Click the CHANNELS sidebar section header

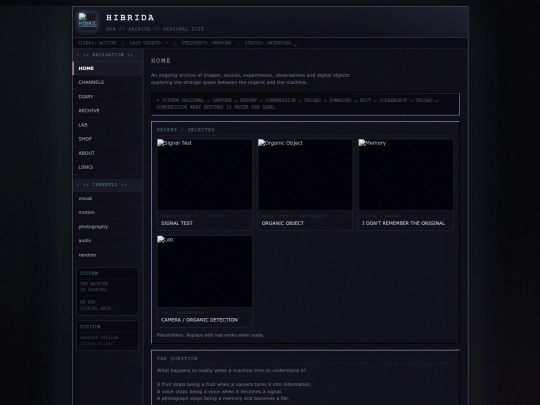click(x=108, y=185)
